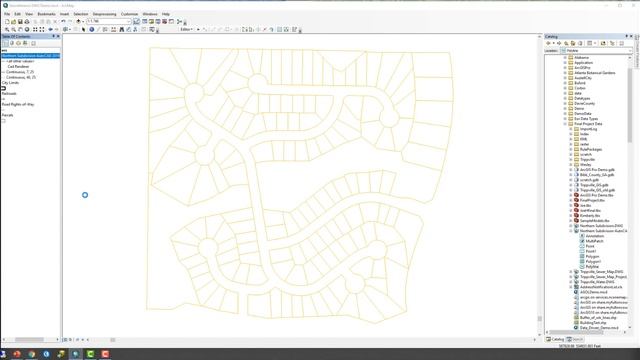Use Fixed Zoom In tool
This screenshot has width=640, height=360.
coord(35,30)
